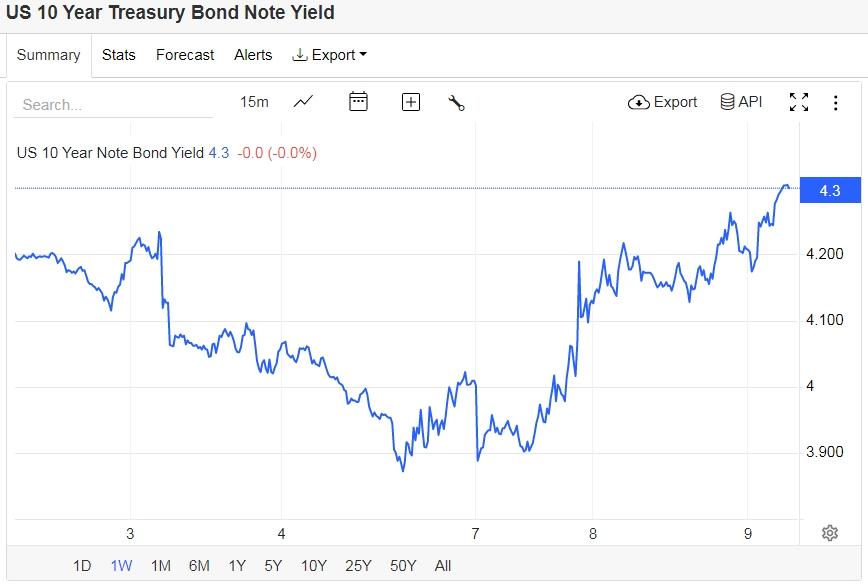Show All historical data range
This screenshot has width=868, height=584.
point(443,566)
